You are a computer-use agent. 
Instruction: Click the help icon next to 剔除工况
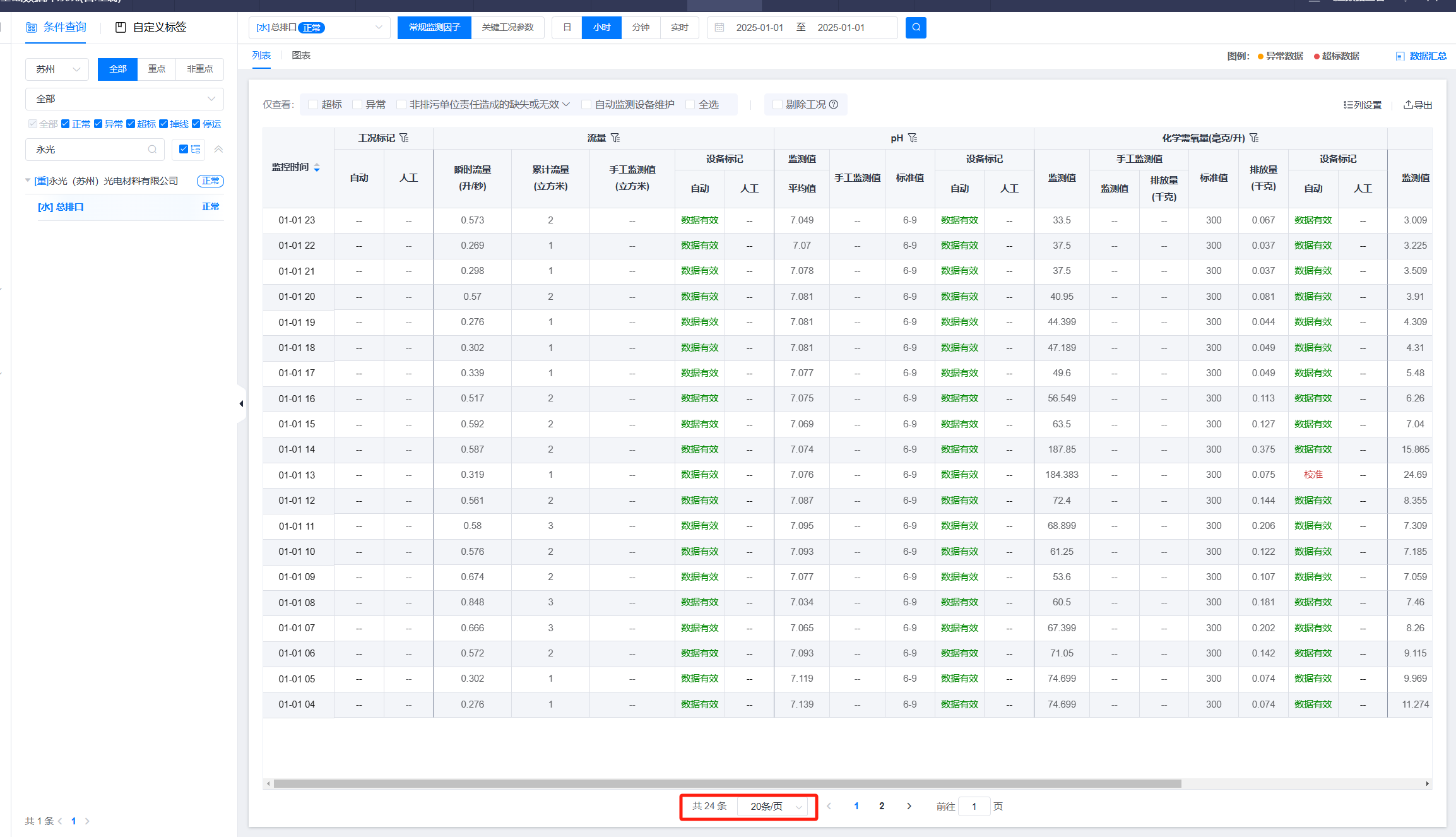[834, 104]
